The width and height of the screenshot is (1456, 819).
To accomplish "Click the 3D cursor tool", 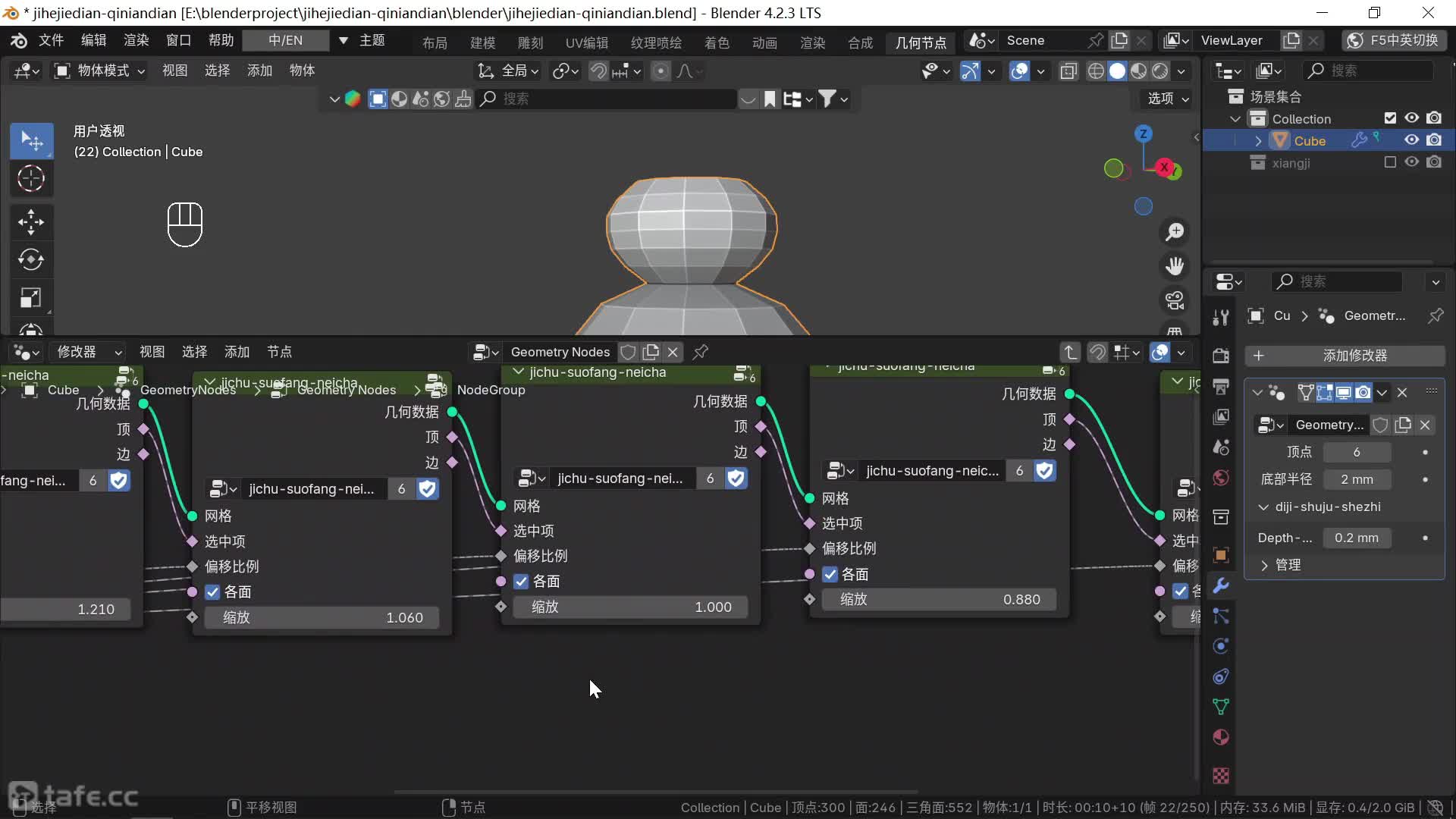I will (x=31, y=179).
